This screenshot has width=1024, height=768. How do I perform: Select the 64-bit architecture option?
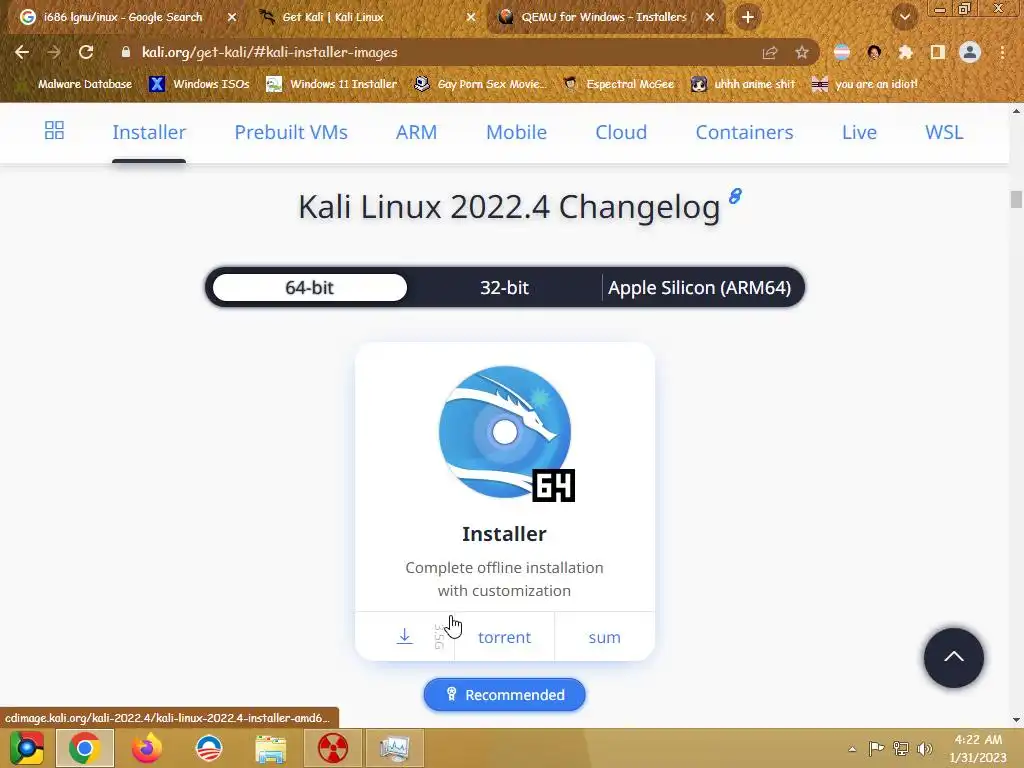[310, 287]
